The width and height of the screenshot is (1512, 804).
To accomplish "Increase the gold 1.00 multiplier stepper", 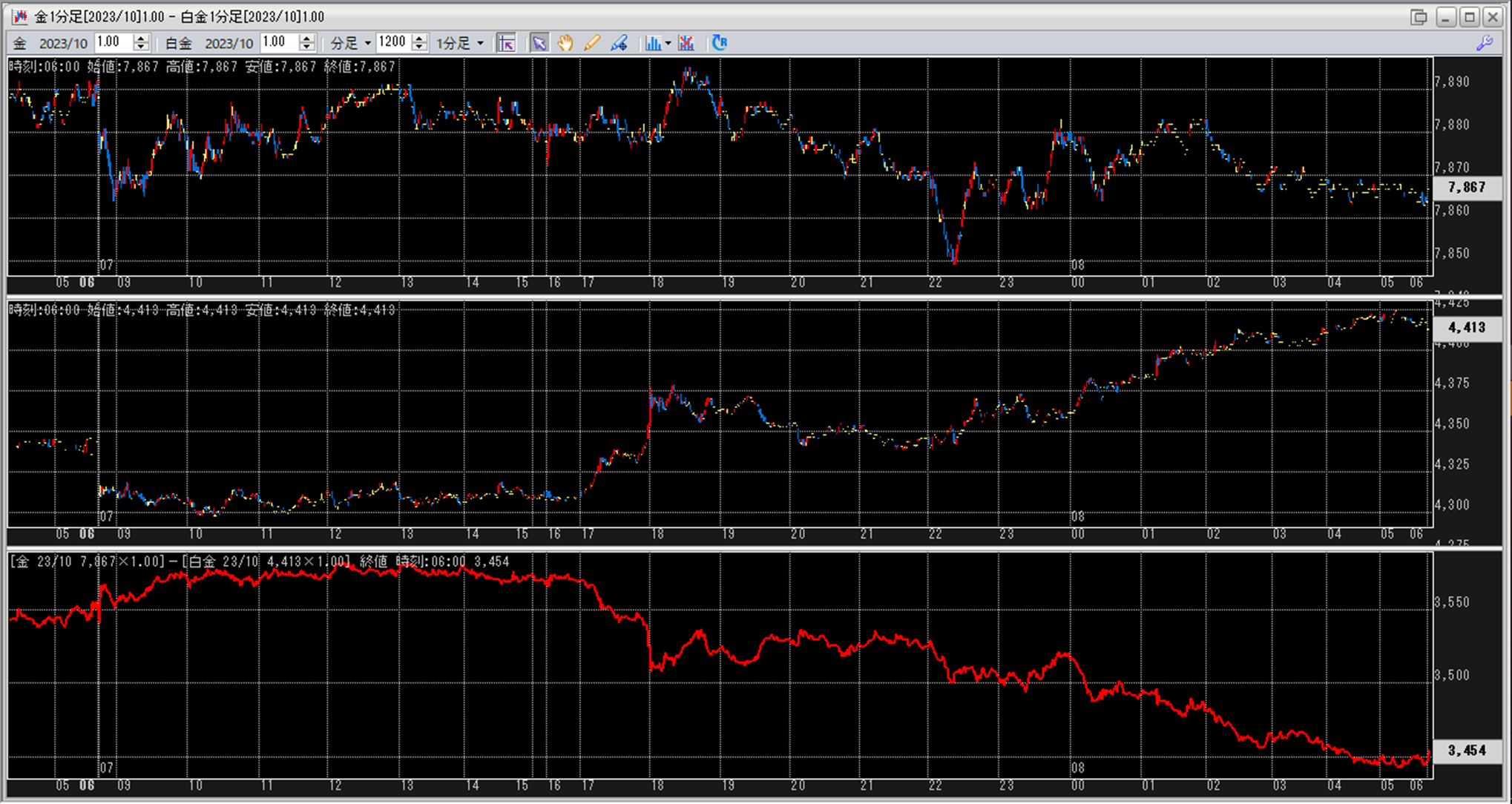I will click(x=141, y=39).
